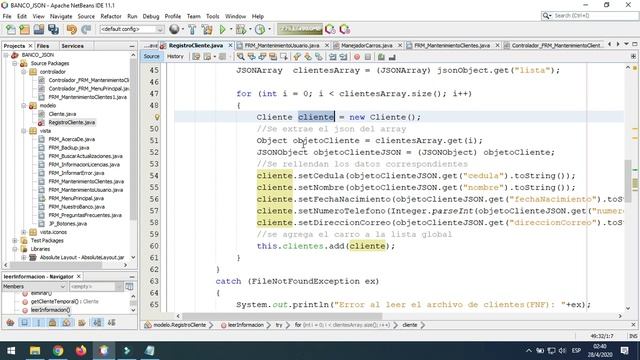The width and height of the screenshot is (640, 360).
Task: Expand the vista.iconos package
Action: (x=24, y=232)
